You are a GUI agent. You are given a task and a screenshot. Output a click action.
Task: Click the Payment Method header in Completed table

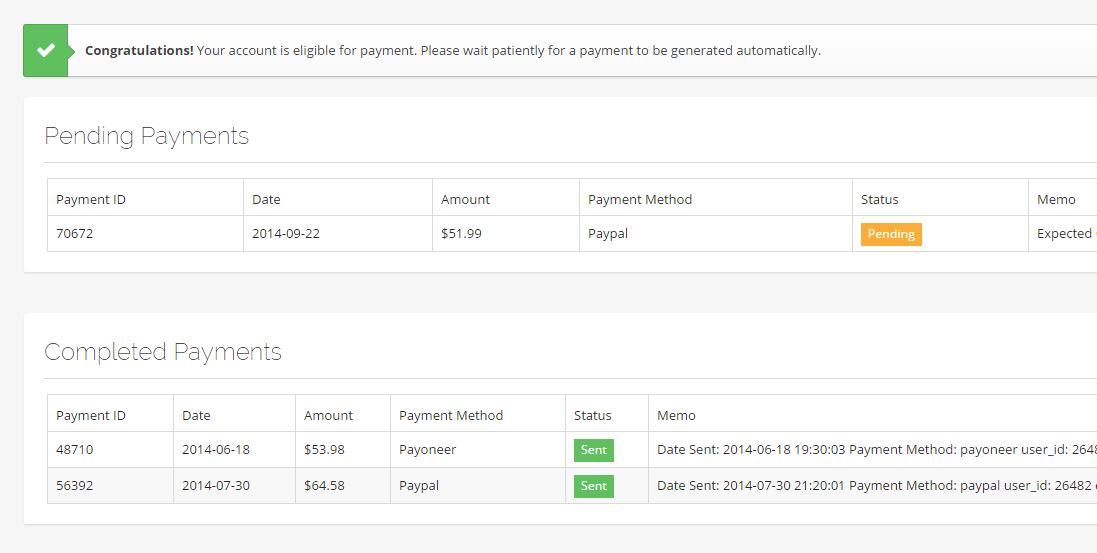(451, 415)
